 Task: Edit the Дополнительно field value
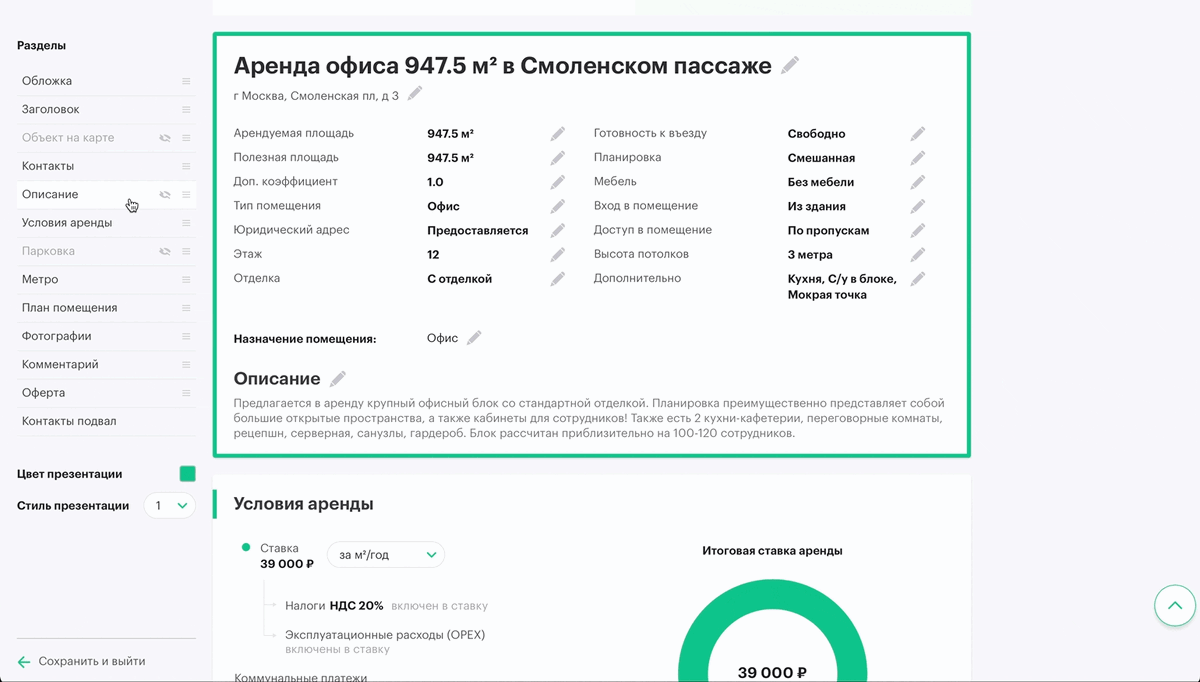[917, 278]
